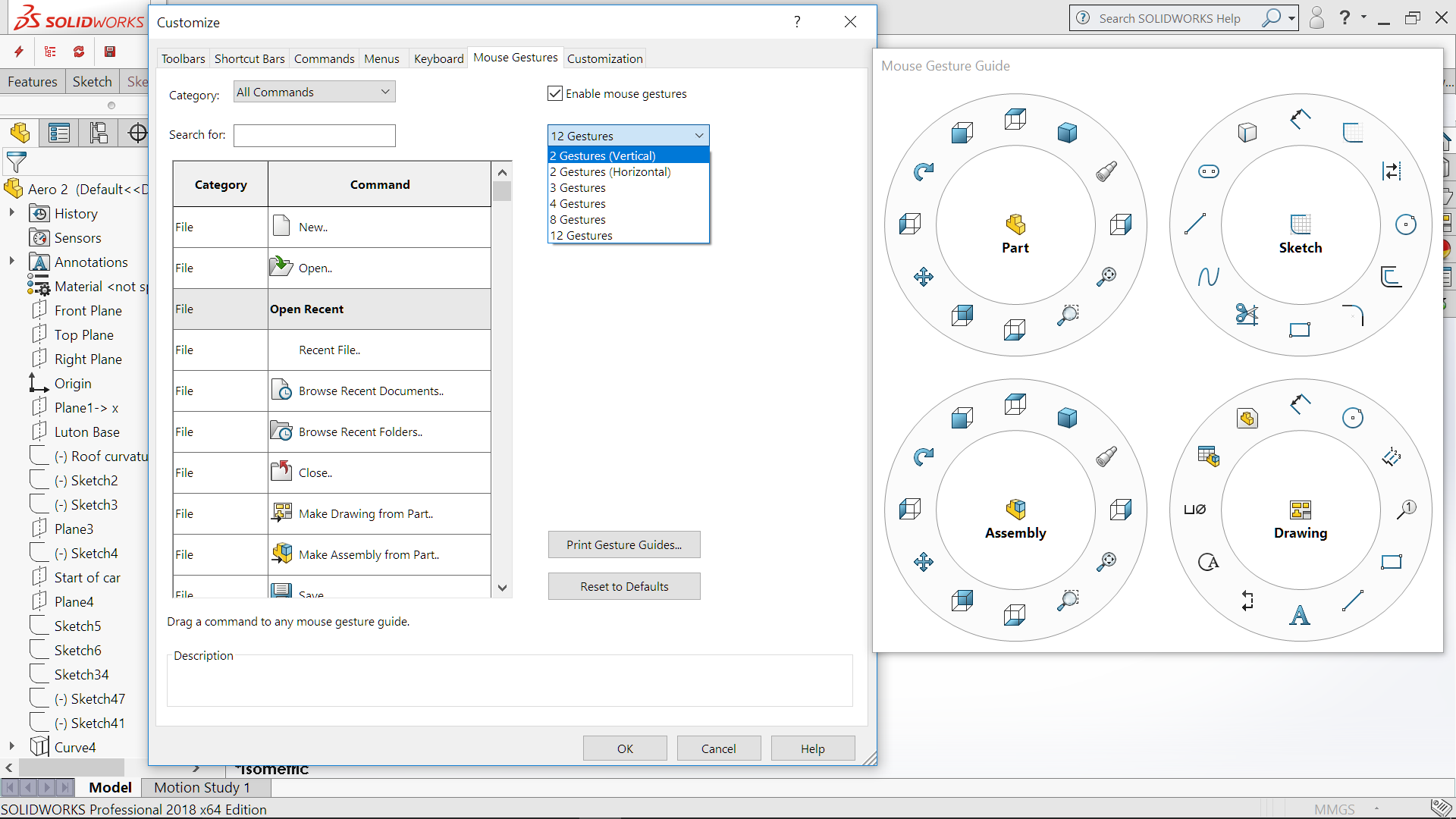Image resolution: width=1456 pixels, height=819 pixels.
Task: Click zoom to fit icon in Assembly guide
Action: point(1106,562)
